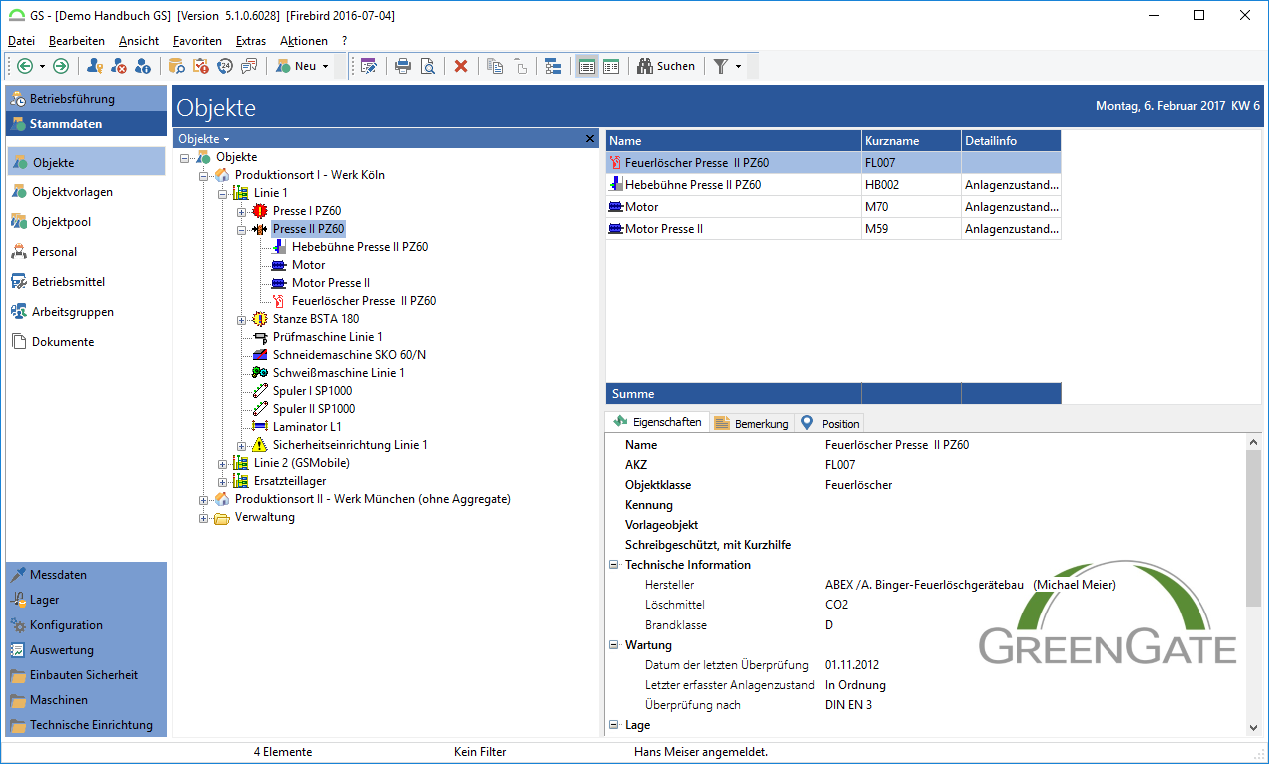Open Objektvorlagen in the sidebar
This screenshot has width=1269, height=764.
coord(86,192)
